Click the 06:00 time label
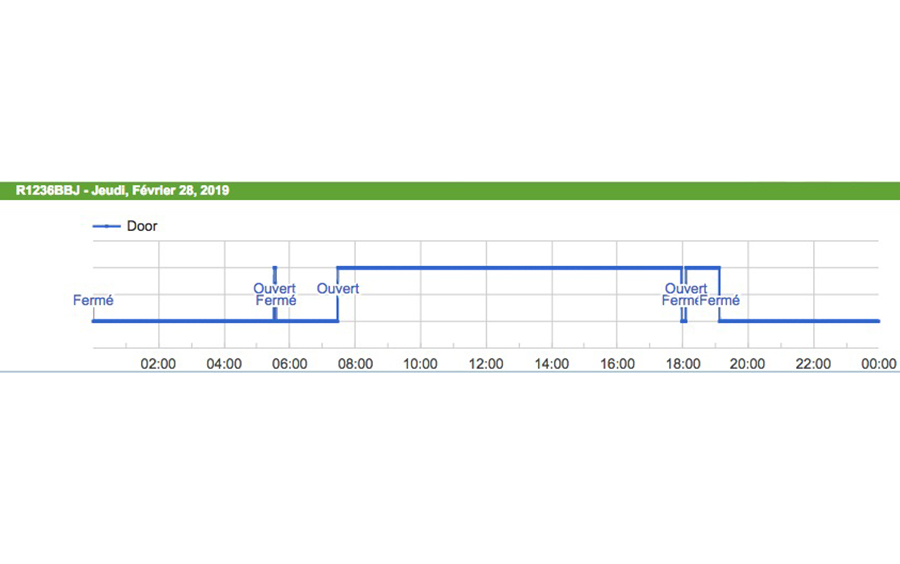Screen dimensions: 900x564 (x=290, y=364)
